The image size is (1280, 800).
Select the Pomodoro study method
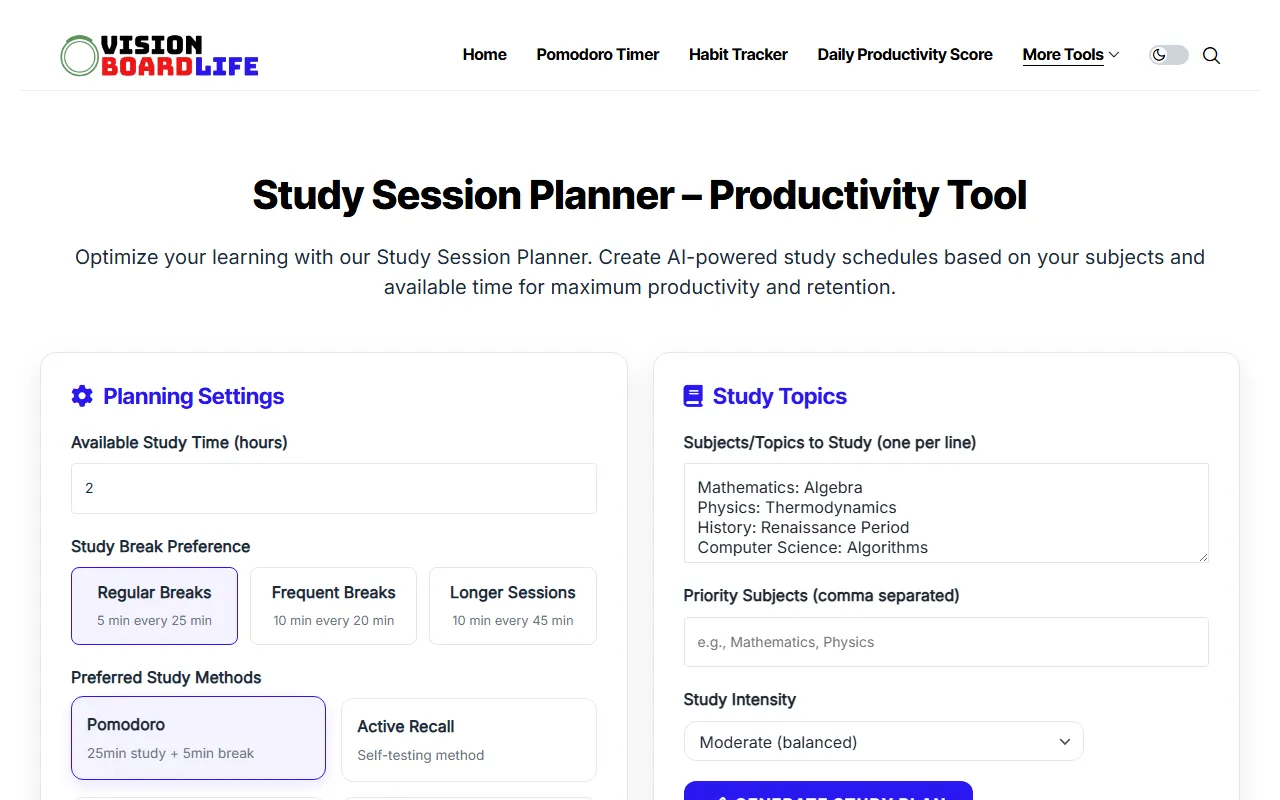tap(198, 738)
